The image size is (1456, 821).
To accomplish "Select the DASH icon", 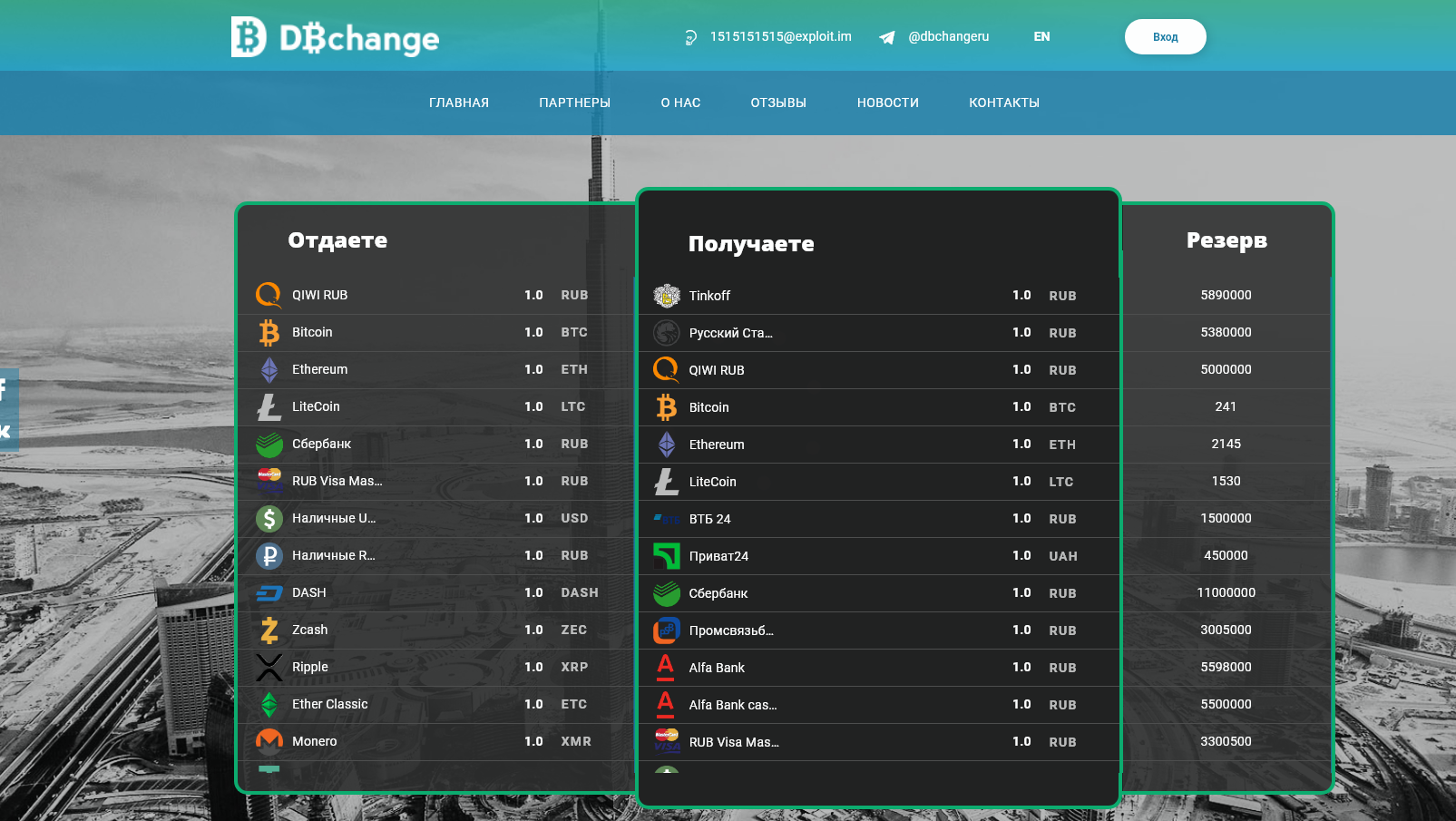I will 269,592.
